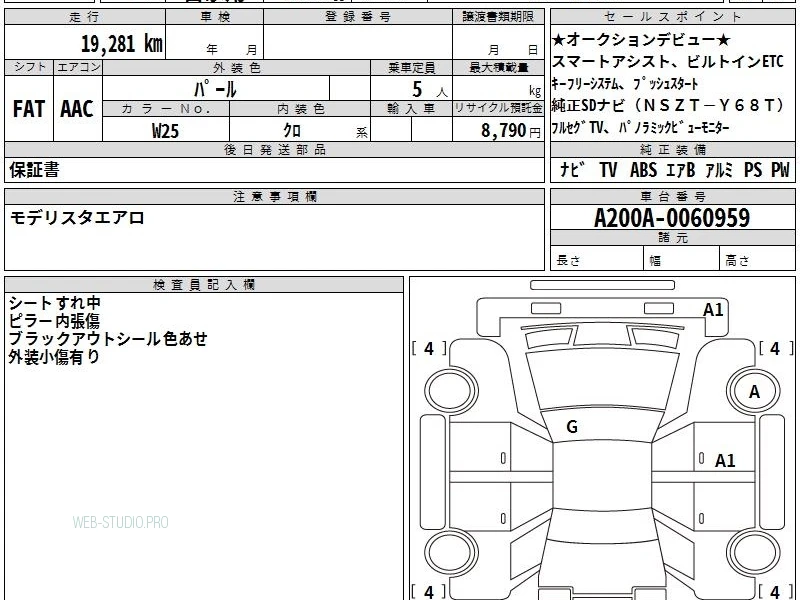Select the "A1" mark next to the bumper outline

pos(713,310)
